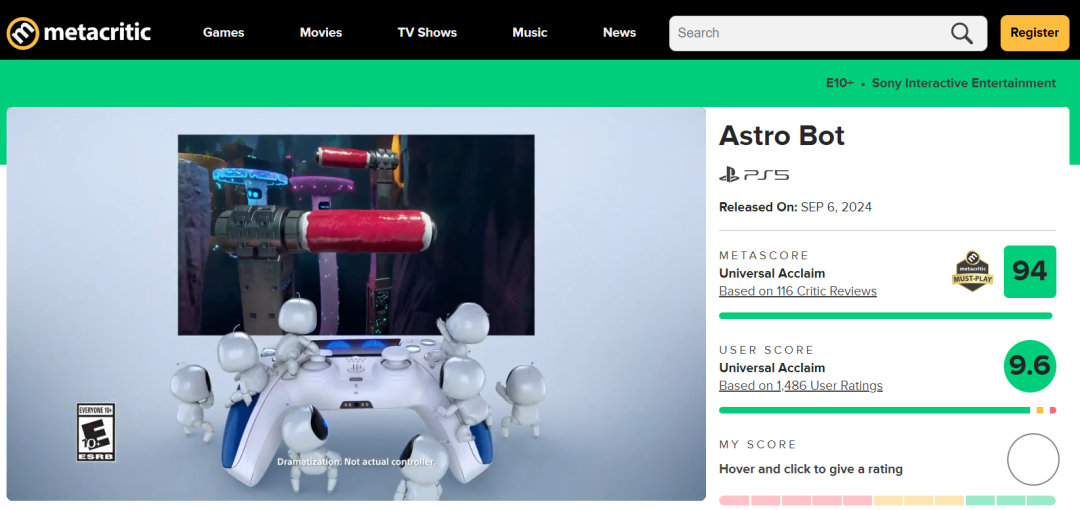Click the Astro Bot trailer video
Screen dimensions: 1080x510
pos(356,304)
